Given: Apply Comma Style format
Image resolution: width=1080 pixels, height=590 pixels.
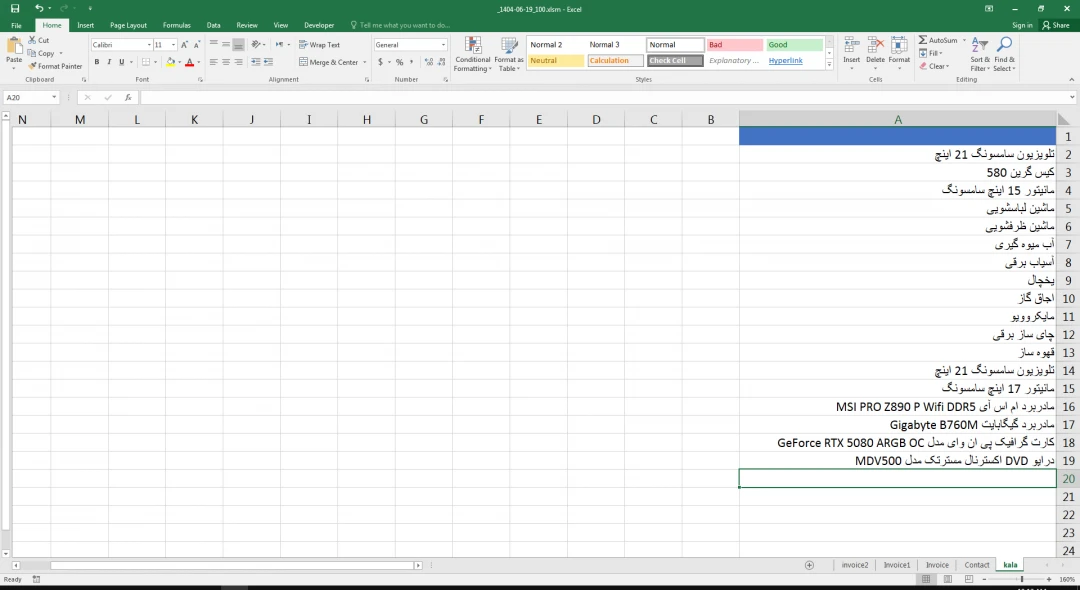Looking at the screenshot, I should pyautogui.click(x=412, y=62).
